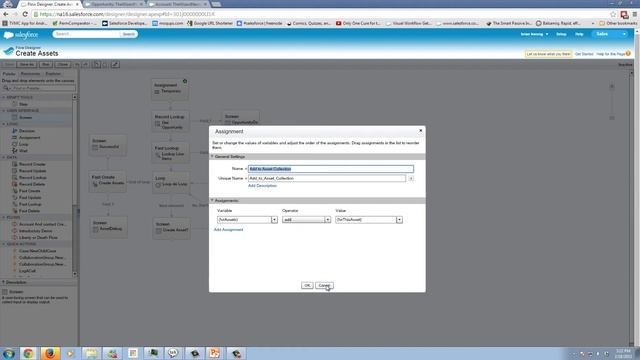Viewport: 640px width, 360px height.
Task: Select the Fast Delete palette element
Action: click(29, 211)
